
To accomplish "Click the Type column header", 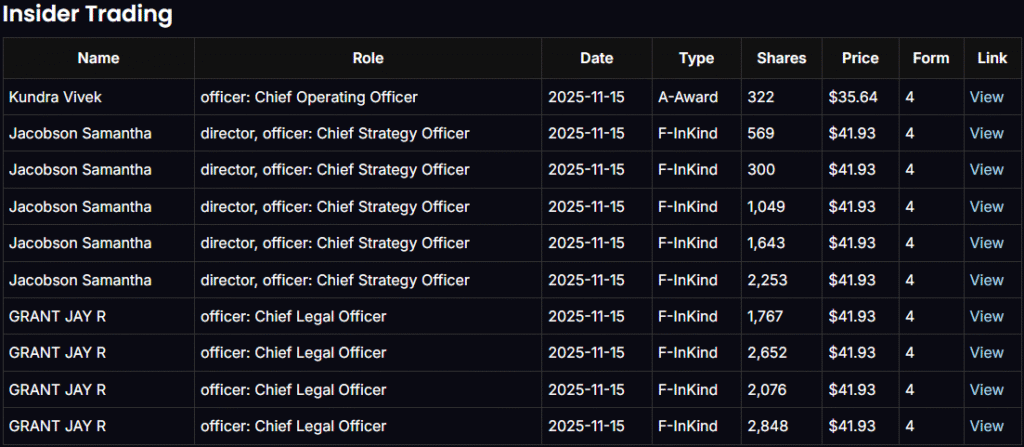I will (x=696, y=58).
